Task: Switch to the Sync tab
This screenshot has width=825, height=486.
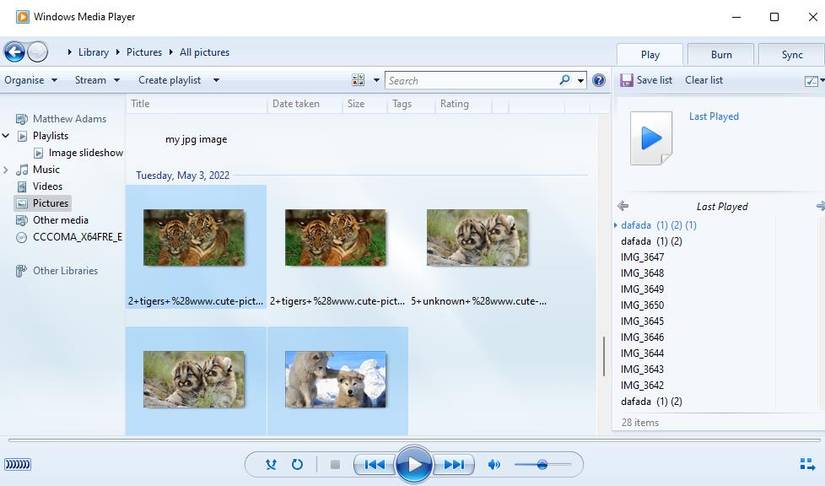Action: point(791,55)
